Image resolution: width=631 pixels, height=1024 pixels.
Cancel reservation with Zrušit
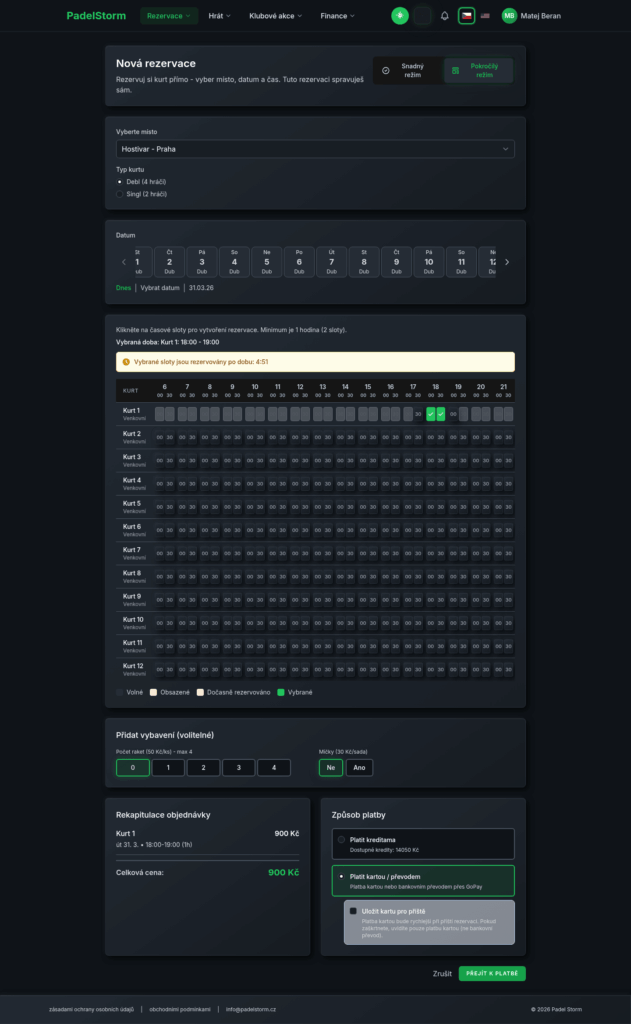442,974
